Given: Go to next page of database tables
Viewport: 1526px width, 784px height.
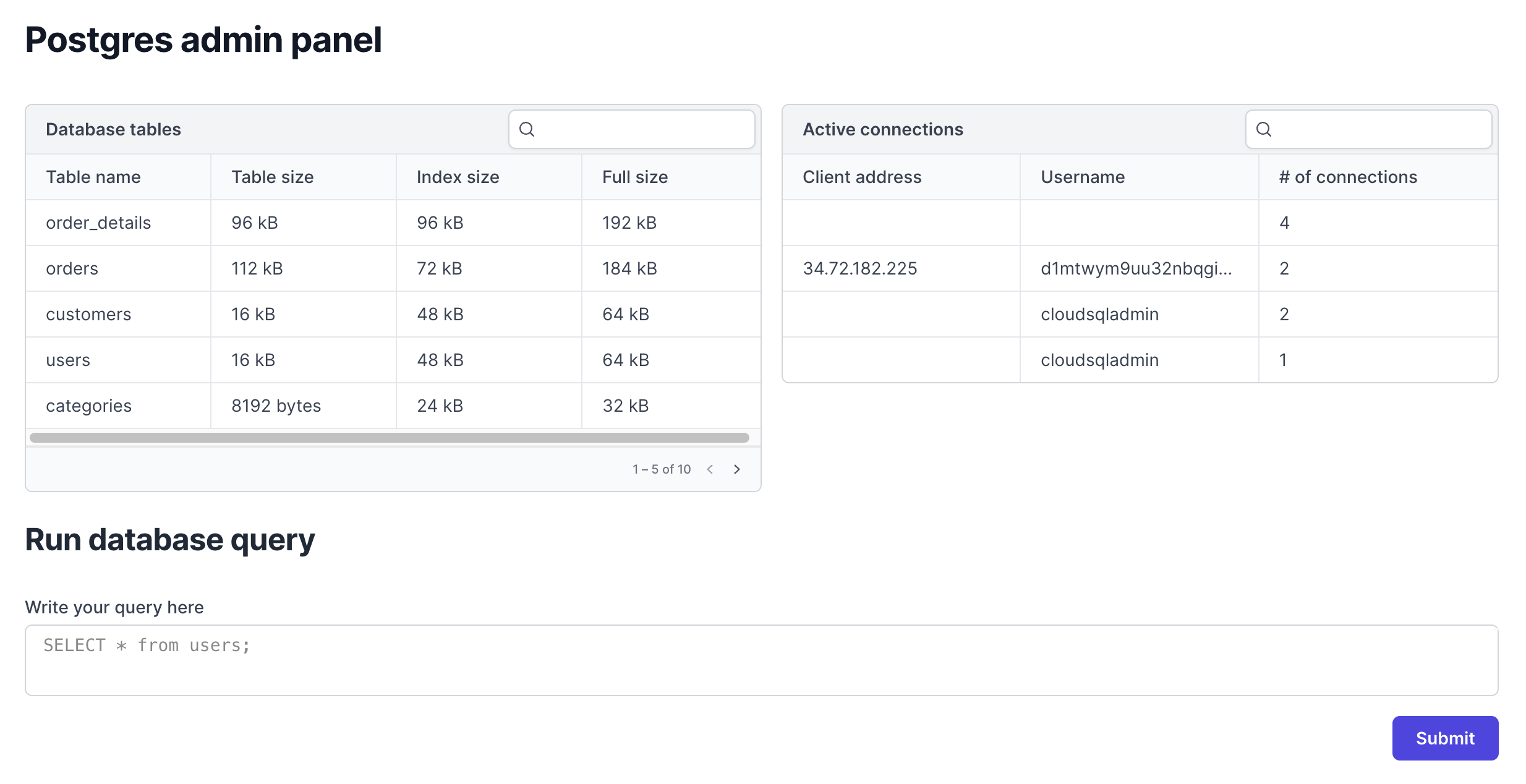Looking at the screenshot, I should [x=736, y=469].
